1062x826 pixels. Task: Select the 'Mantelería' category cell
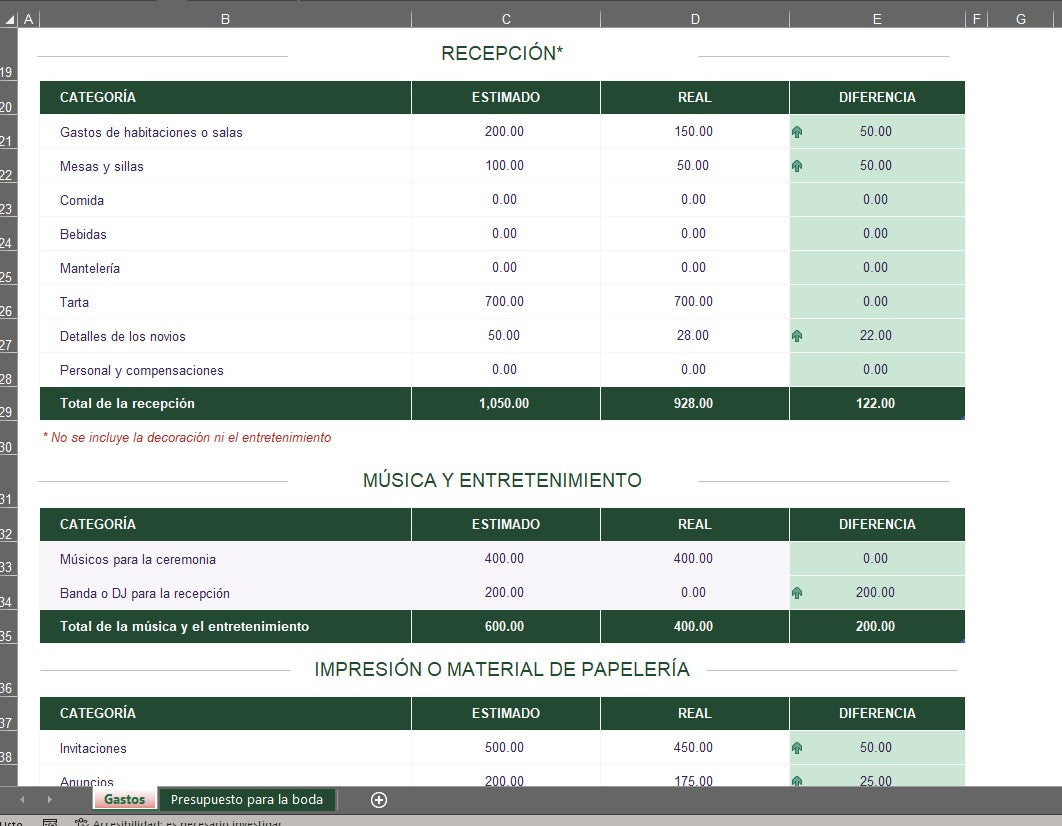click(226, 267)
